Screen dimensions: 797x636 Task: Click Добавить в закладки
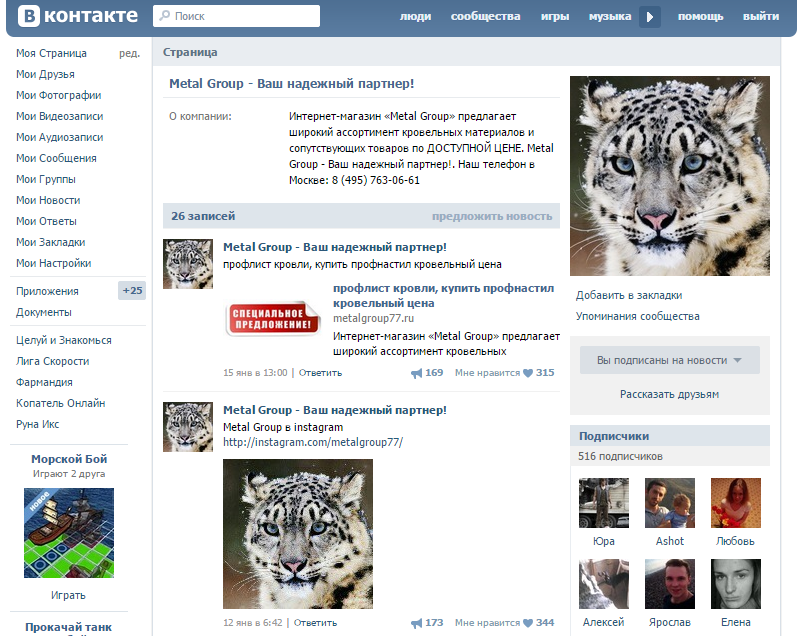pos(629,295)
